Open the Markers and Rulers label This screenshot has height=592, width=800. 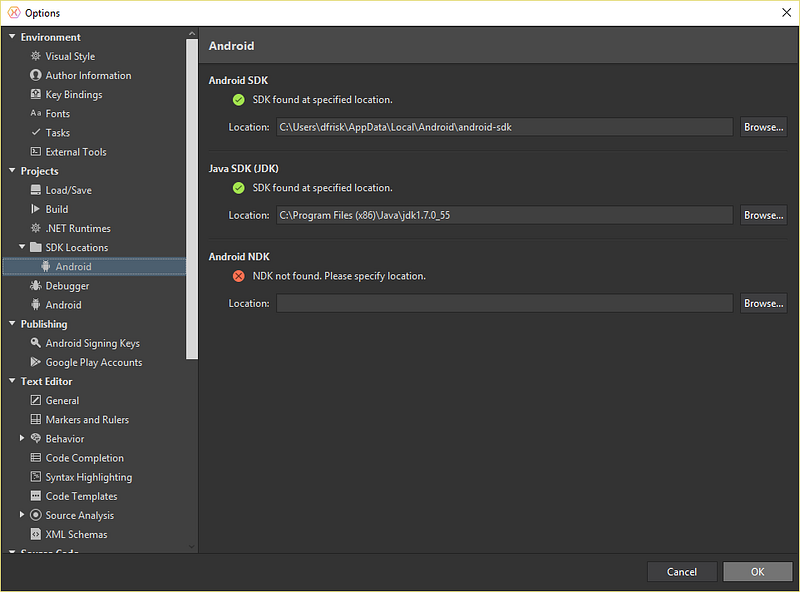(87, 420)
